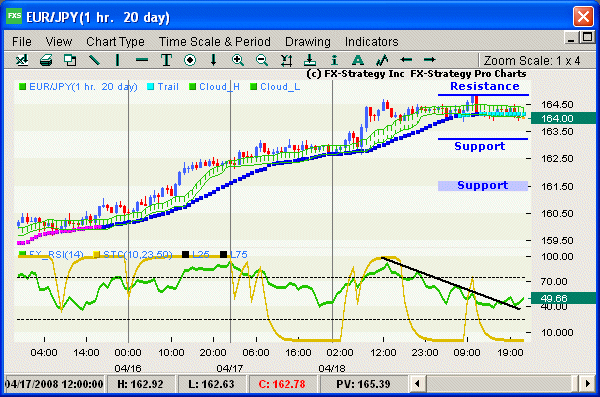600x397 pixels.
Task: Click the FXS logo in the title bar
Action: point(14,16)
